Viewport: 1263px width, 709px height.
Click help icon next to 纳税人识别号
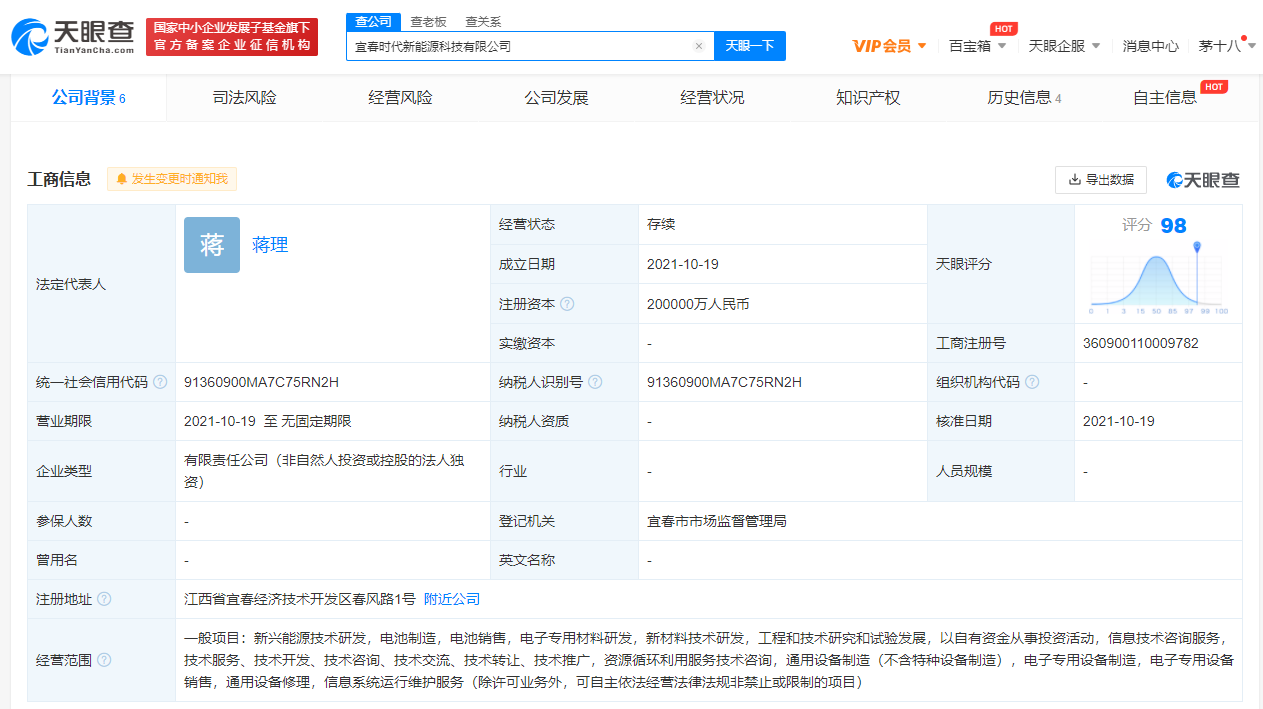[596, 382]
